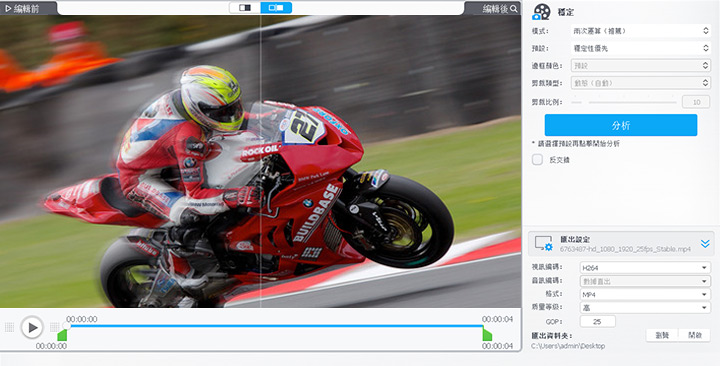This screenshot has width=720, height=366.
Task: Open the 模式 dropdown
Action: pyautogui.click(x=641, y=31)
